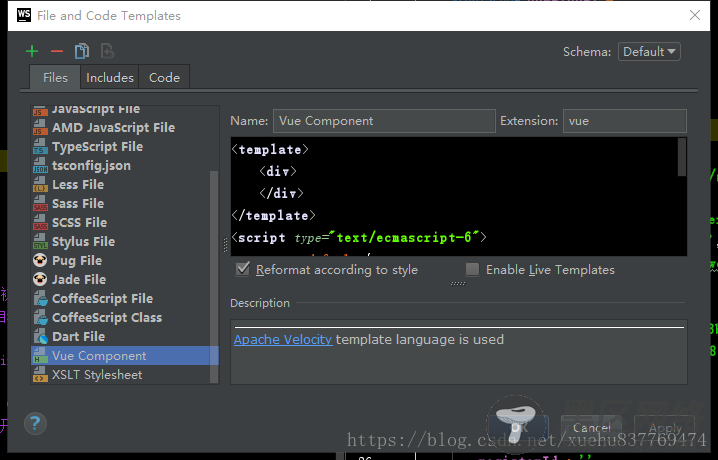This screenshot has width=718, height=460.
Task: Click the Apply button
Action: click(665, 428)
